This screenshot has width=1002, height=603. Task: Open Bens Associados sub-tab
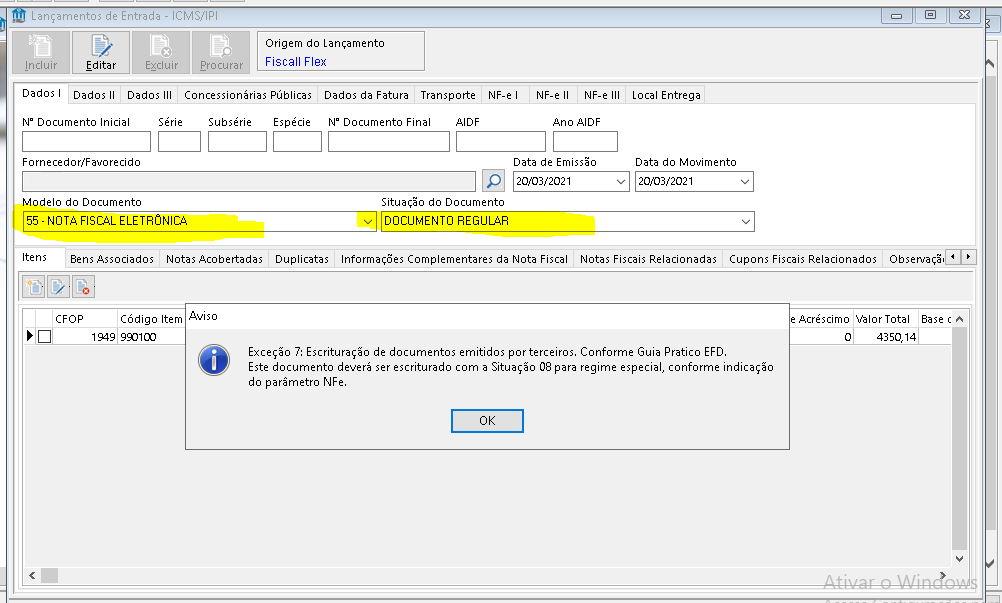point(112,259)
